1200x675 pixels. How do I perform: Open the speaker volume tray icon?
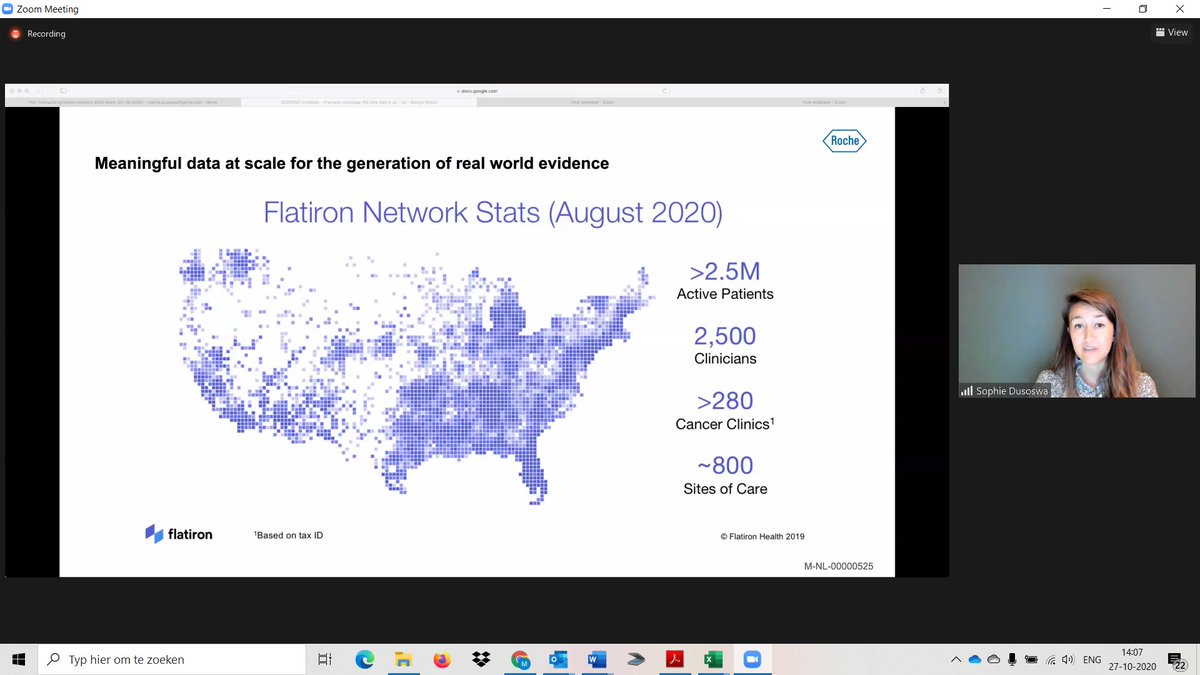coord(1068,660)
